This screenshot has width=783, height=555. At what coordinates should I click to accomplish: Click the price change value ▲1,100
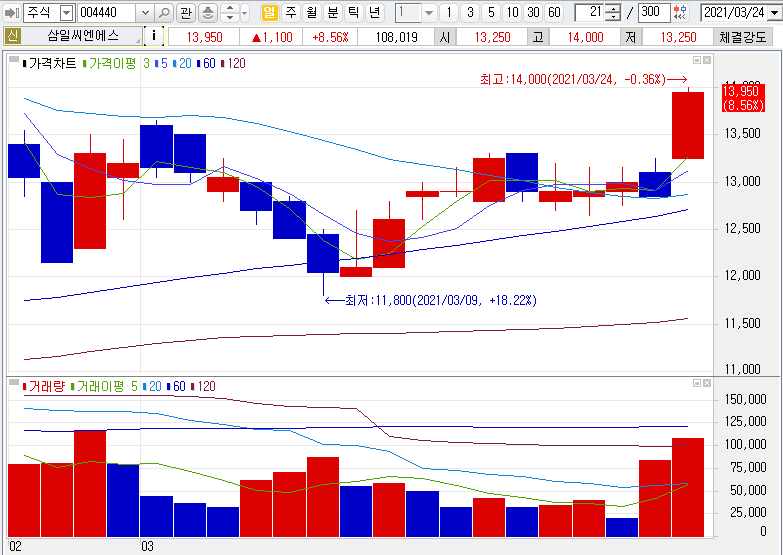pos(271,37)
